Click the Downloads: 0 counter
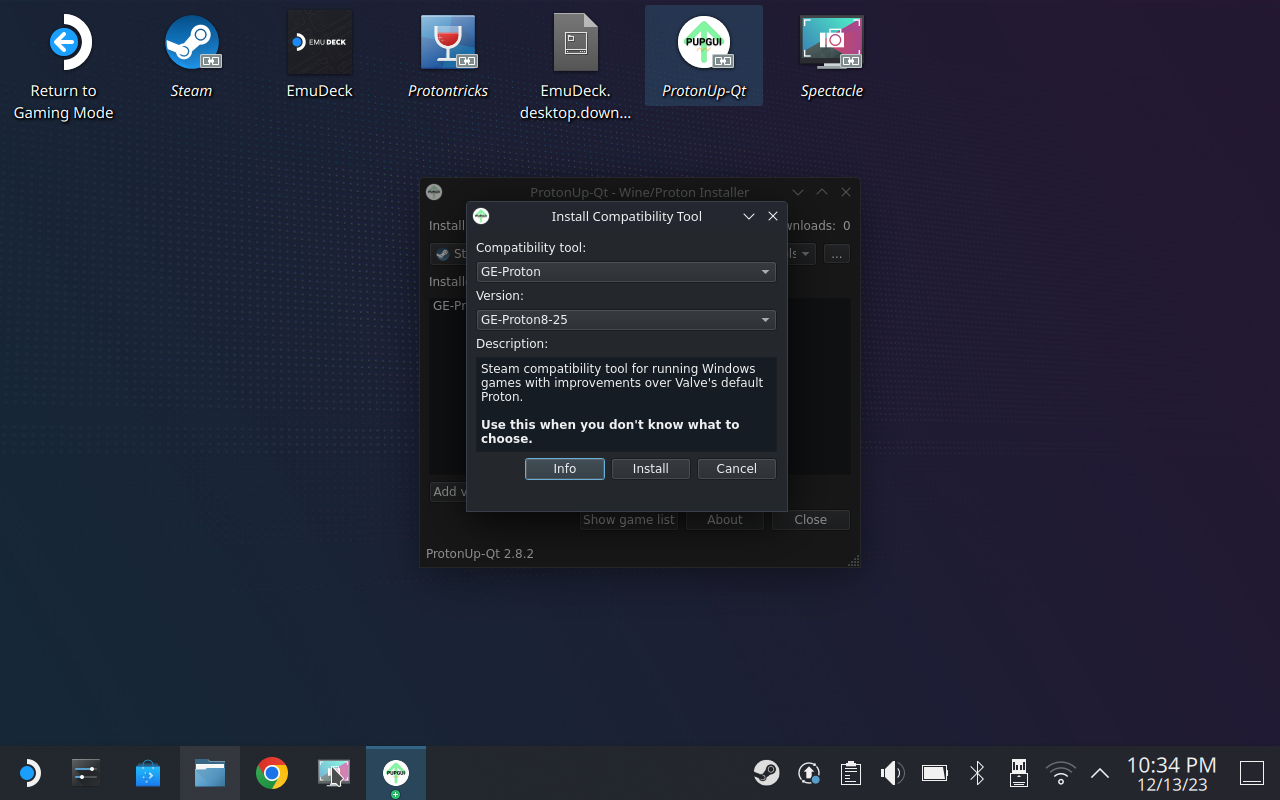Image resolution: width=1280 pixels, height=800 pixels. pyautogui.click(x=820, y=226)
